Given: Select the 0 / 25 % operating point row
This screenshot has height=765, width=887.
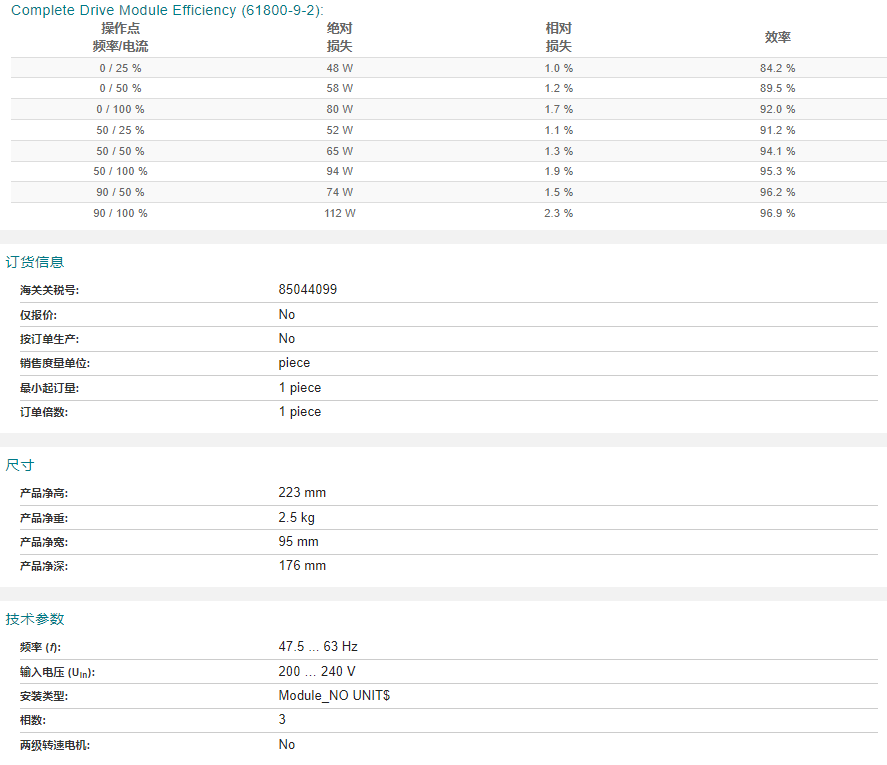Looking at the screenshot, I should coord(449,68).
